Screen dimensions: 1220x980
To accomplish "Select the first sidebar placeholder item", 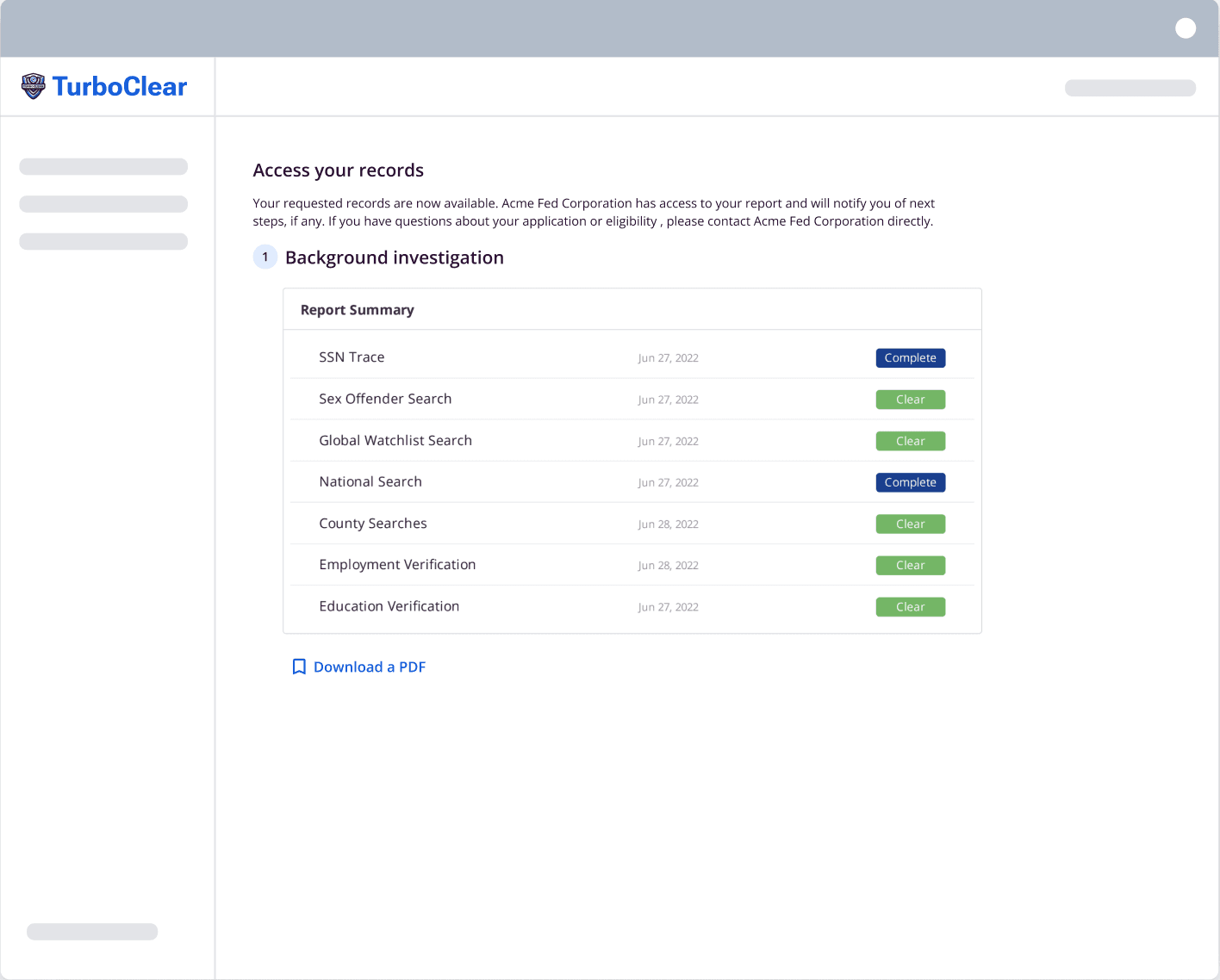I will pyautogui.click(x=103, y=166).
